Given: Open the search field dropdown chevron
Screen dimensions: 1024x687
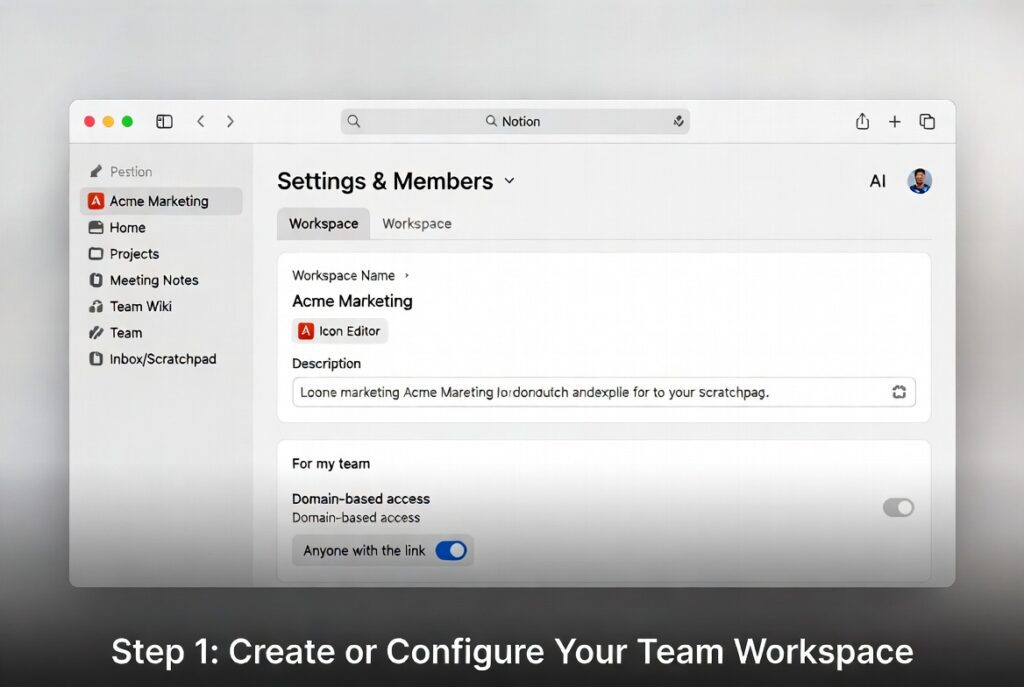Looking at the screenshot, I should 678,121.
